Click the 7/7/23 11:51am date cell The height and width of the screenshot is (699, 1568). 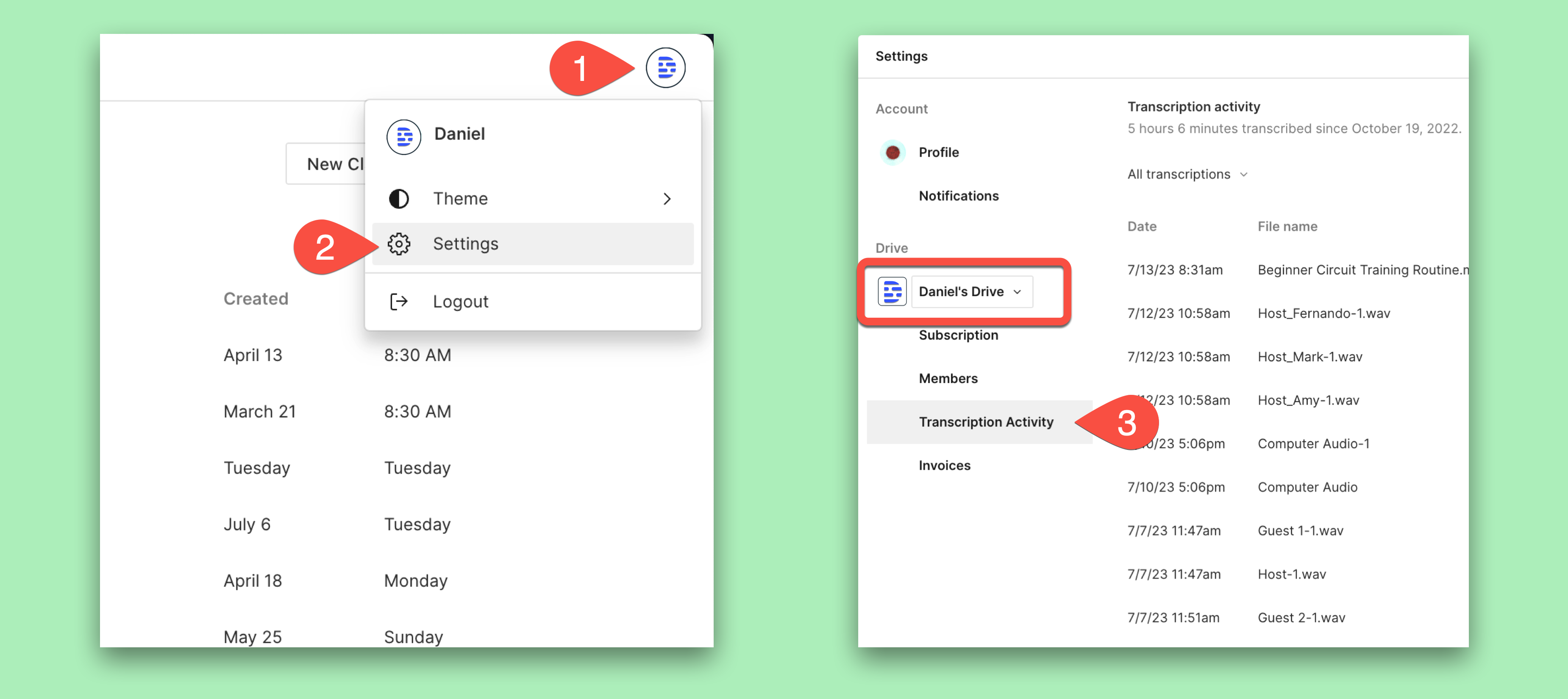[x=1173, y=618]
